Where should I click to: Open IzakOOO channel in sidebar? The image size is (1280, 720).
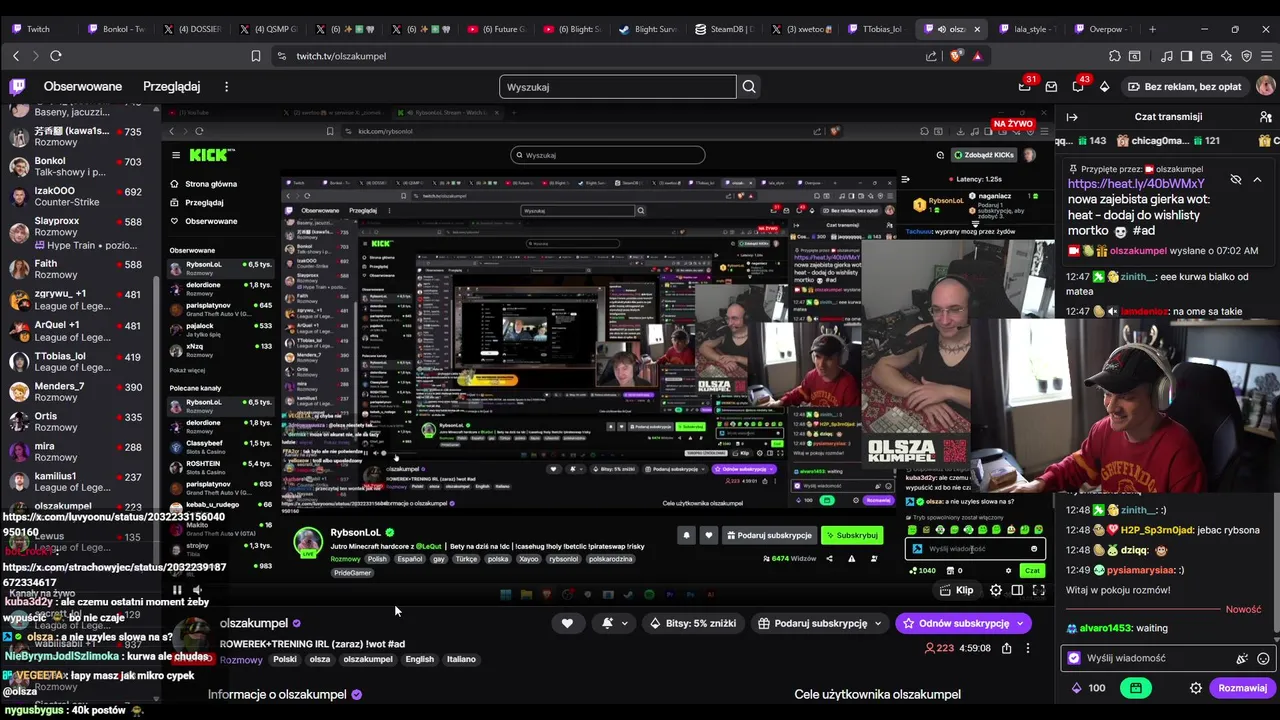(x=80, y=196)
